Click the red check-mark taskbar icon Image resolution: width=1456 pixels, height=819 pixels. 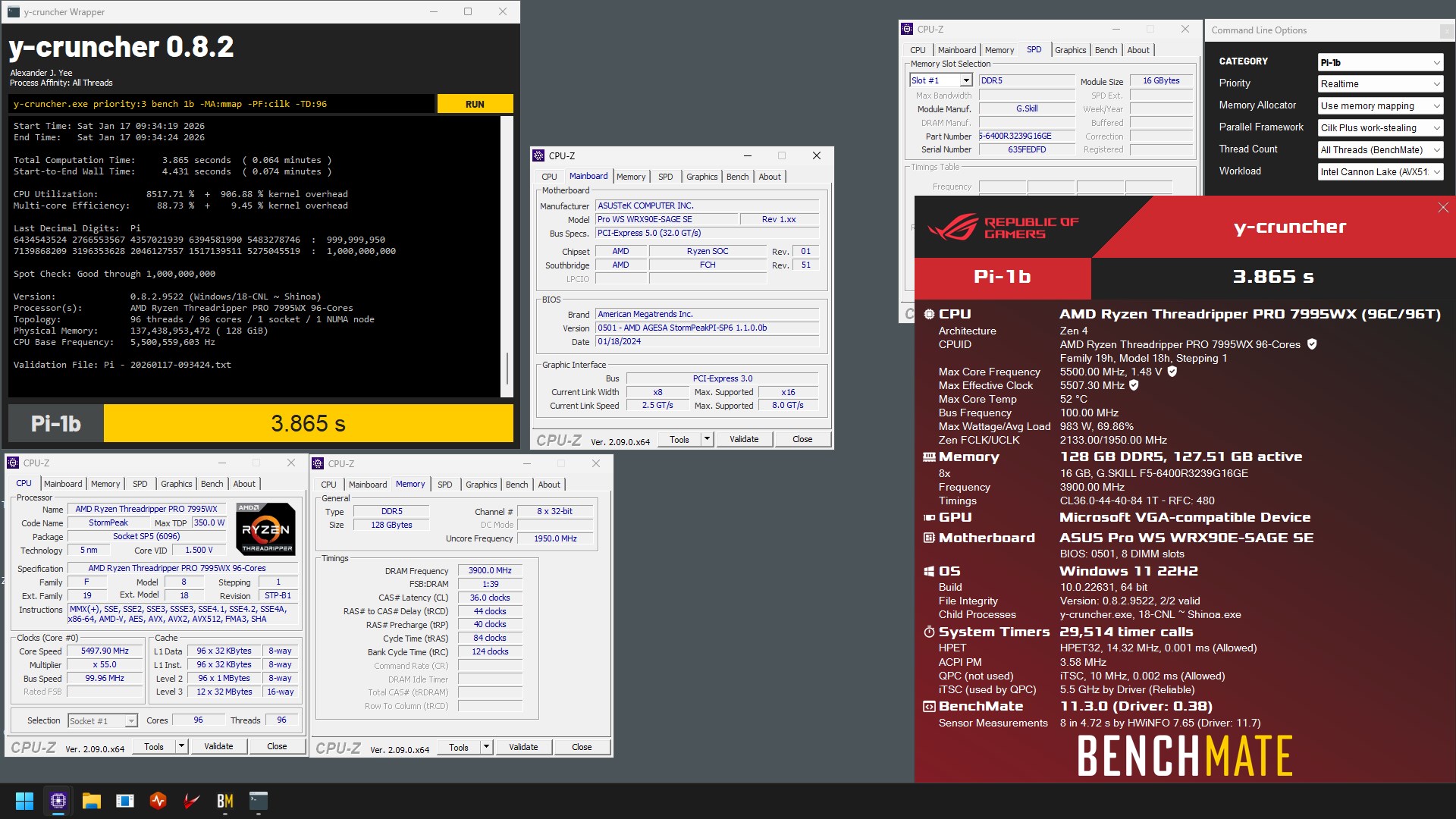[x=192, y=801]
